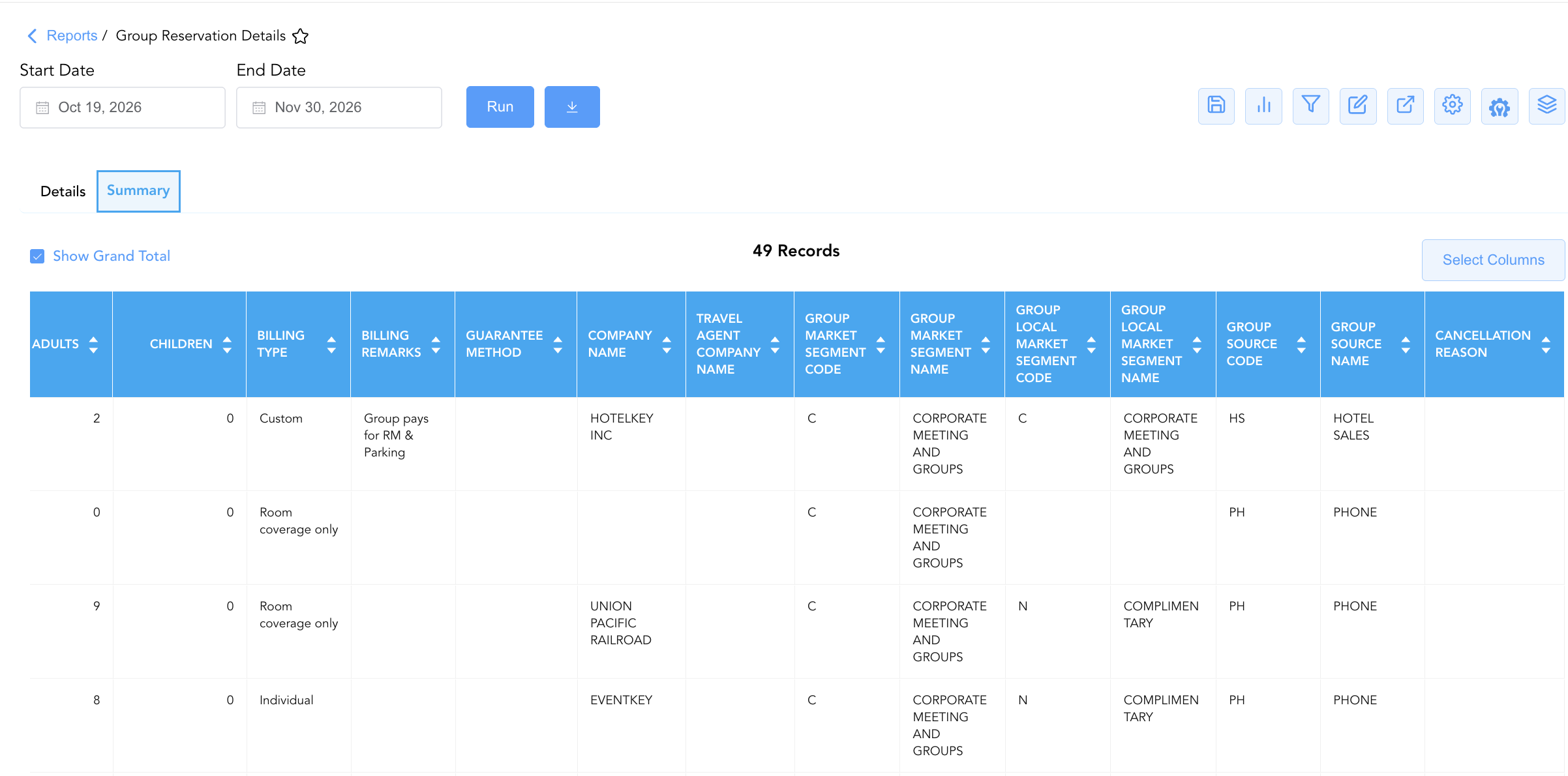This screenshot has width=1568, height=776.
Task: Switch to the Summary tab
Action: pyautogui.click(x=138, y=191)
